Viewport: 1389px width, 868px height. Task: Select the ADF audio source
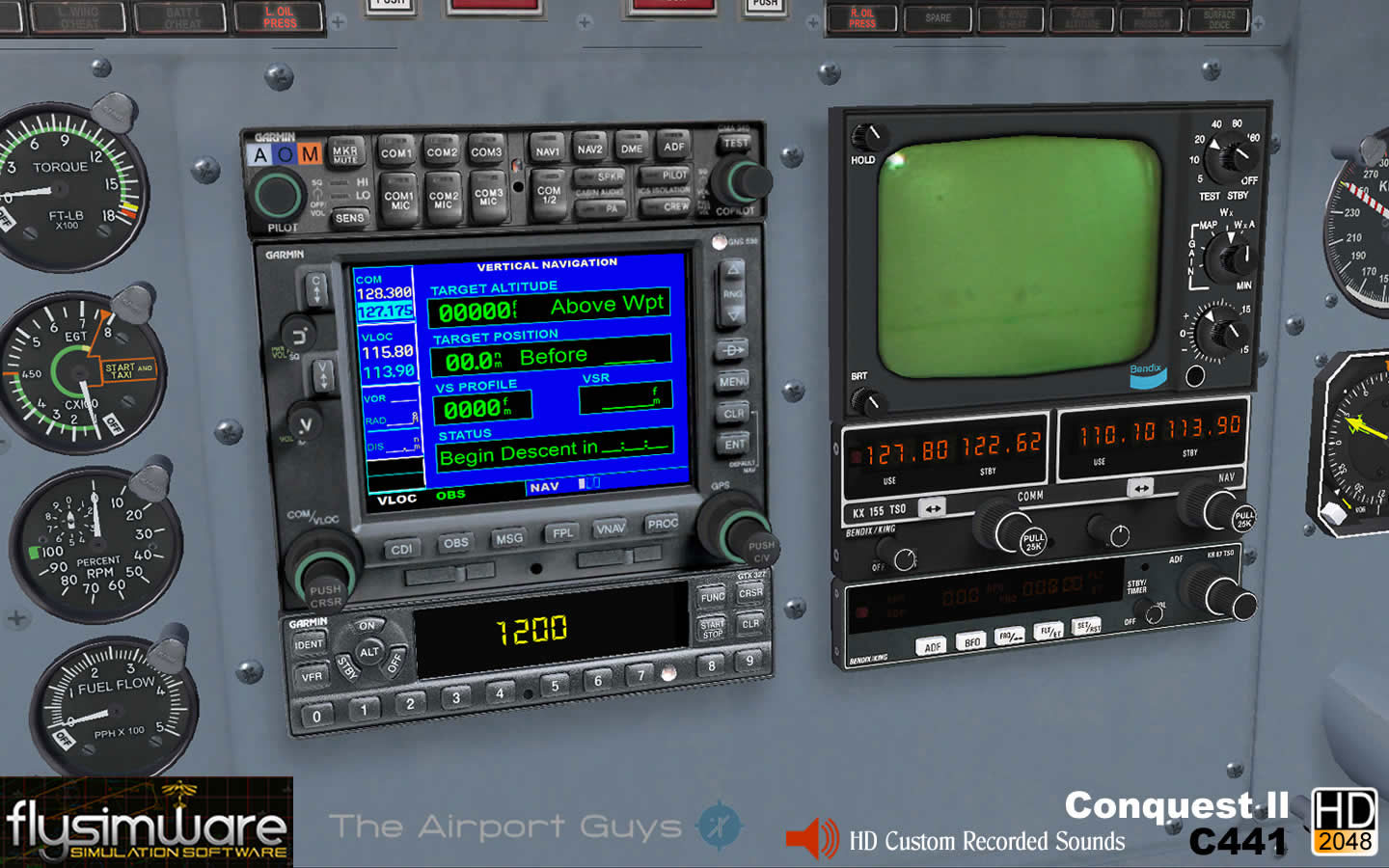pos(673,147)
